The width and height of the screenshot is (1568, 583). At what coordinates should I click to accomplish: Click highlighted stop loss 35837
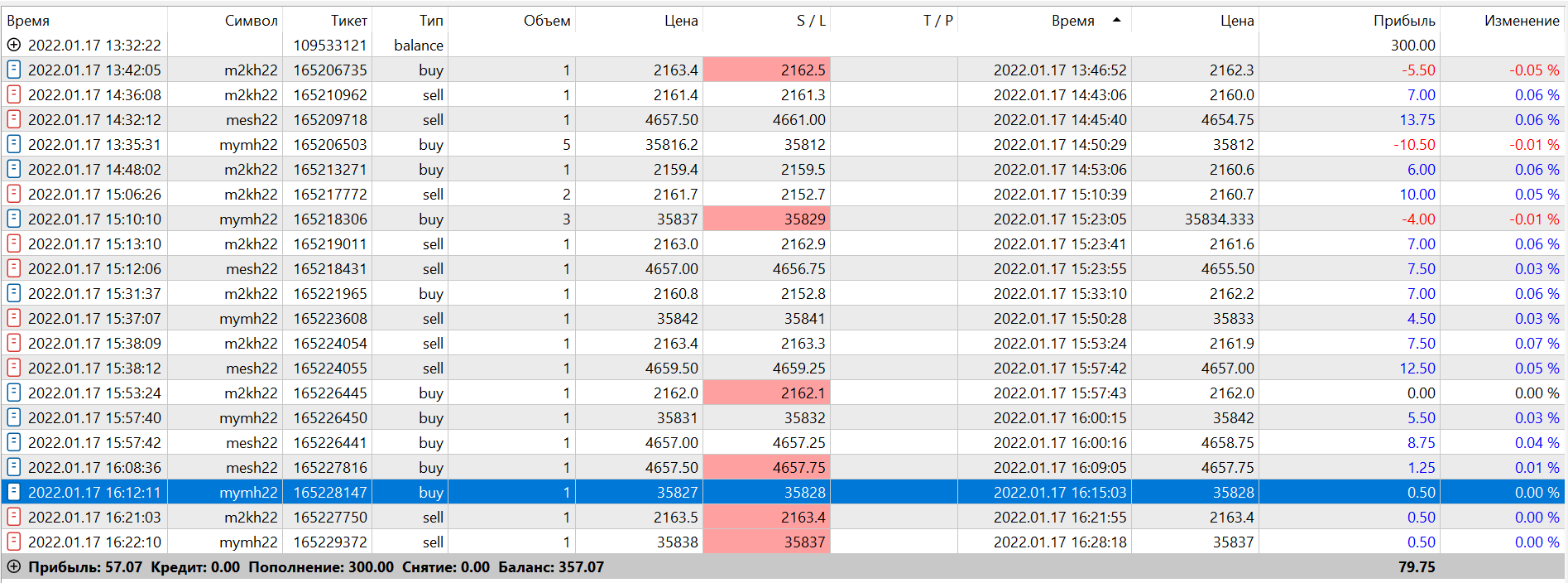766,542
